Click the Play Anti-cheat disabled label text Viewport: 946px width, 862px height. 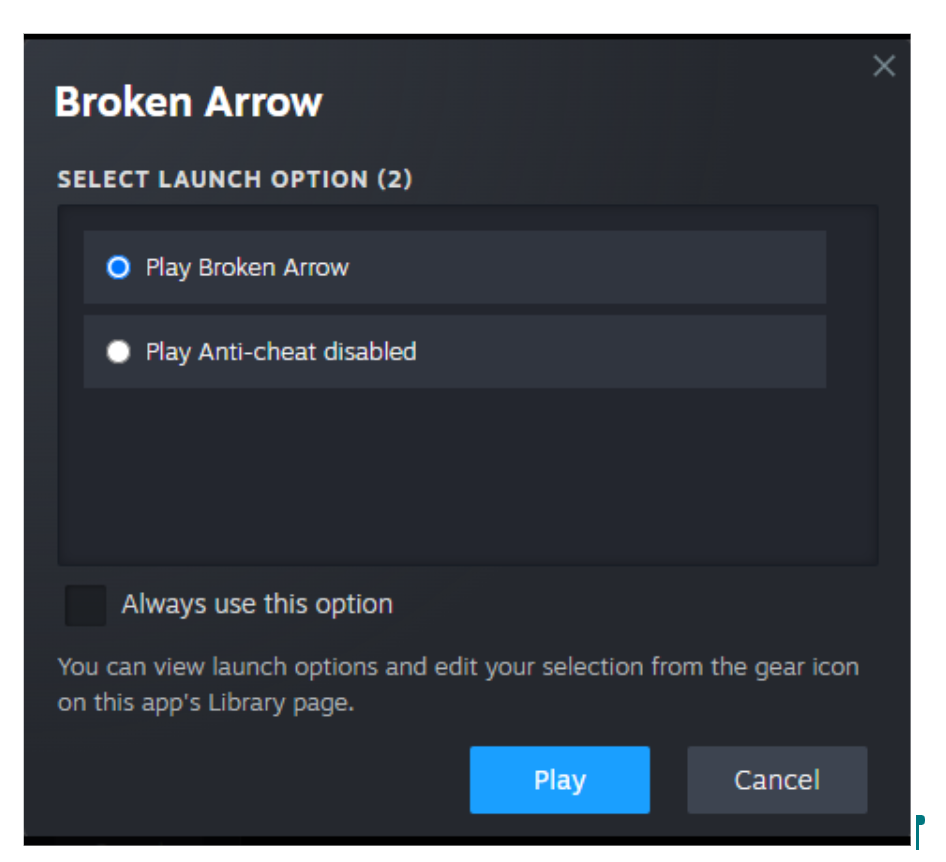281,352
